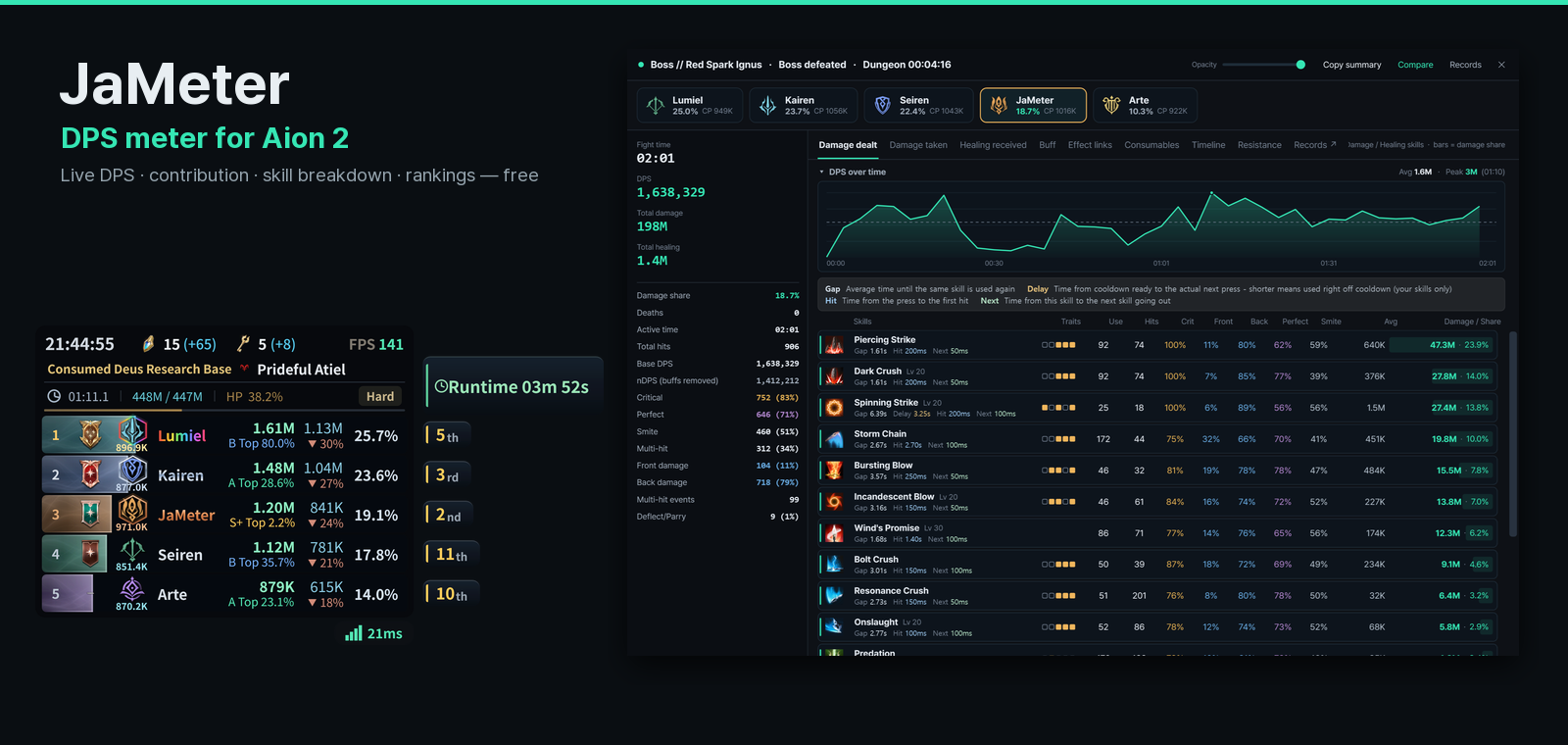Click the Wind's Promise skill icon
Image resolution: width=1568 pixels, height=745 pixels.
tap(834, 533)
